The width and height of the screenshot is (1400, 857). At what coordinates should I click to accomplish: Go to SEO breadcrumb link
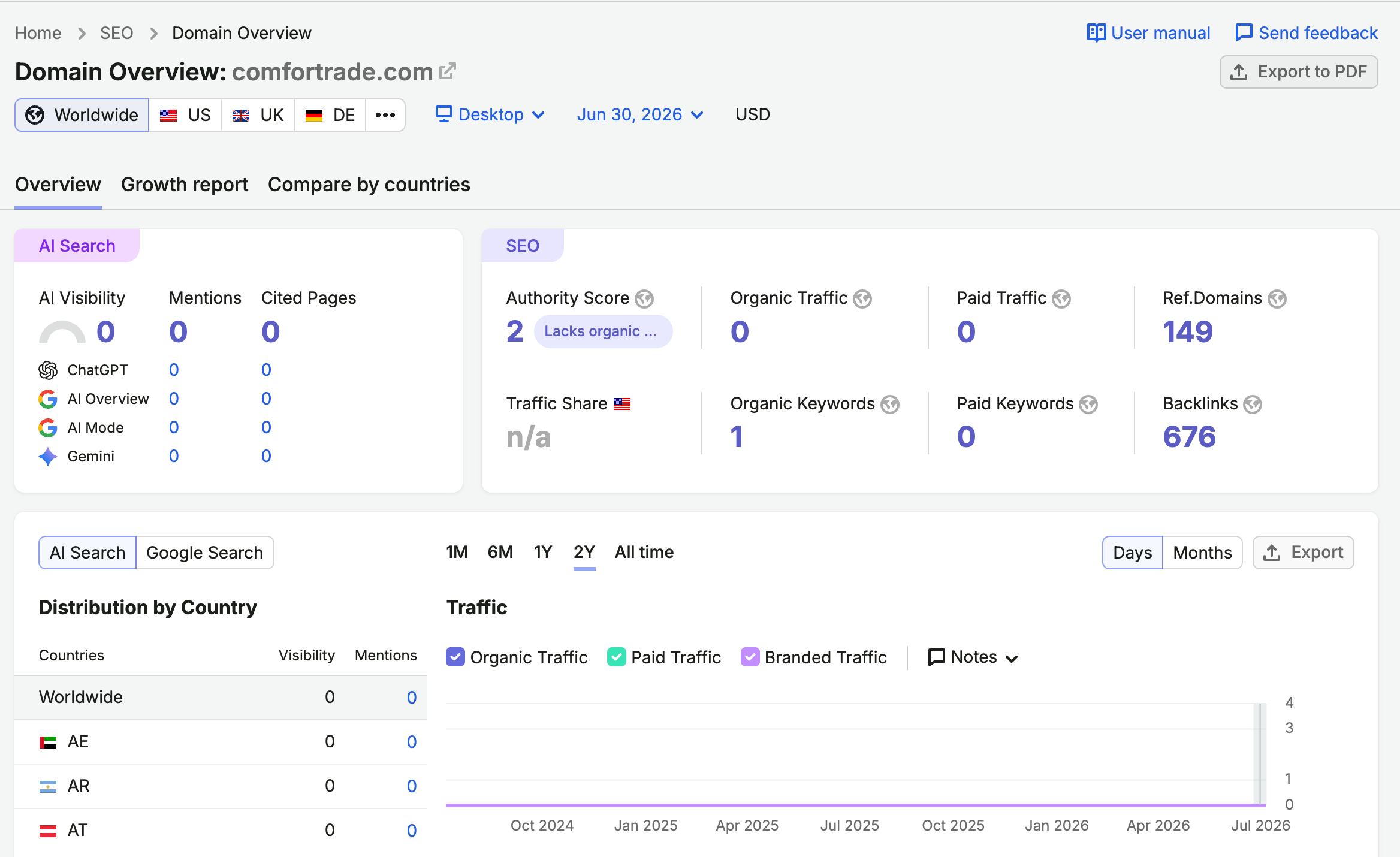(x=117, y=33)
